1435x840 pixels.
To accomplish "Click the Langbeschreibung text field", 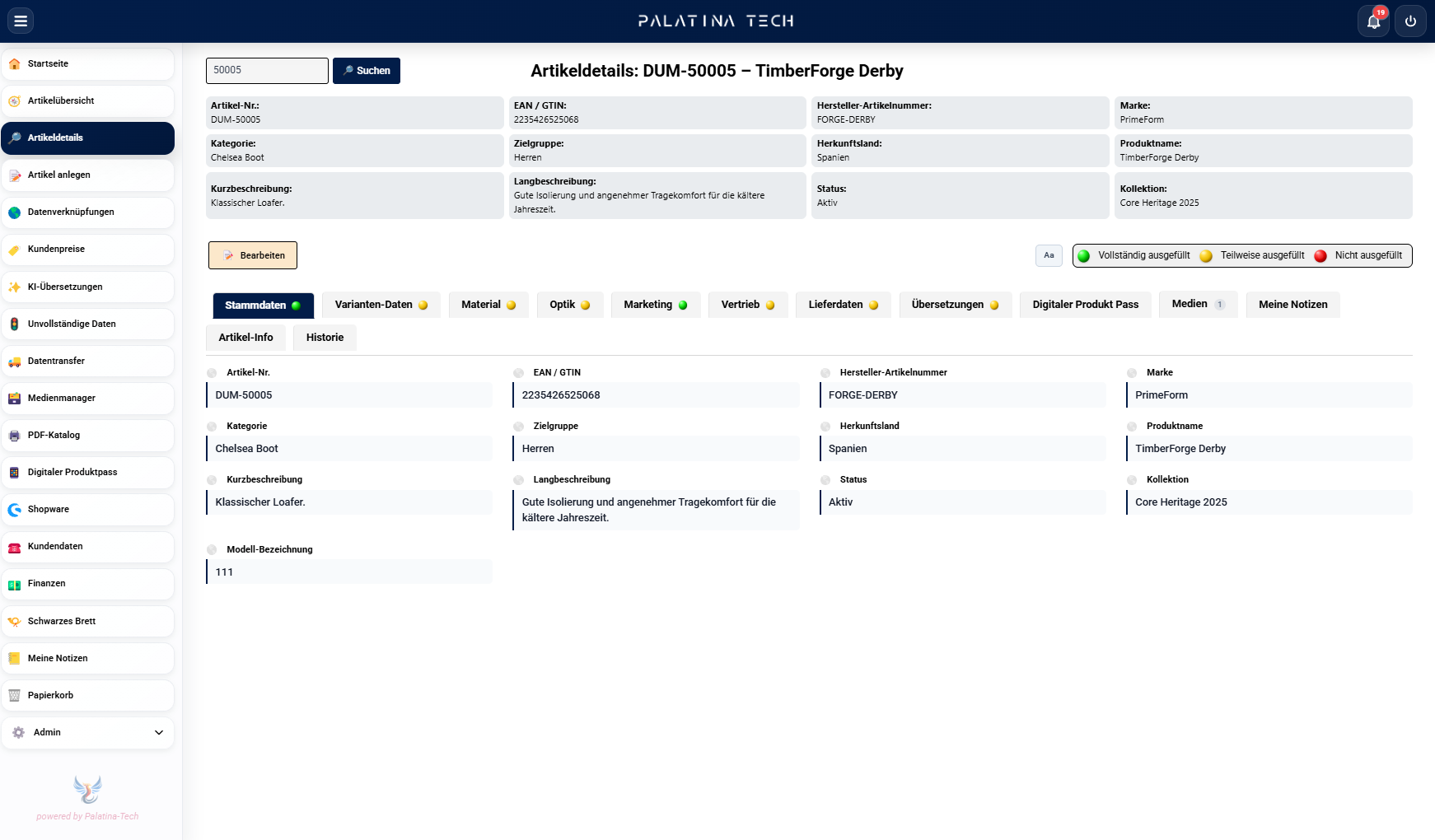I will 656,510.
